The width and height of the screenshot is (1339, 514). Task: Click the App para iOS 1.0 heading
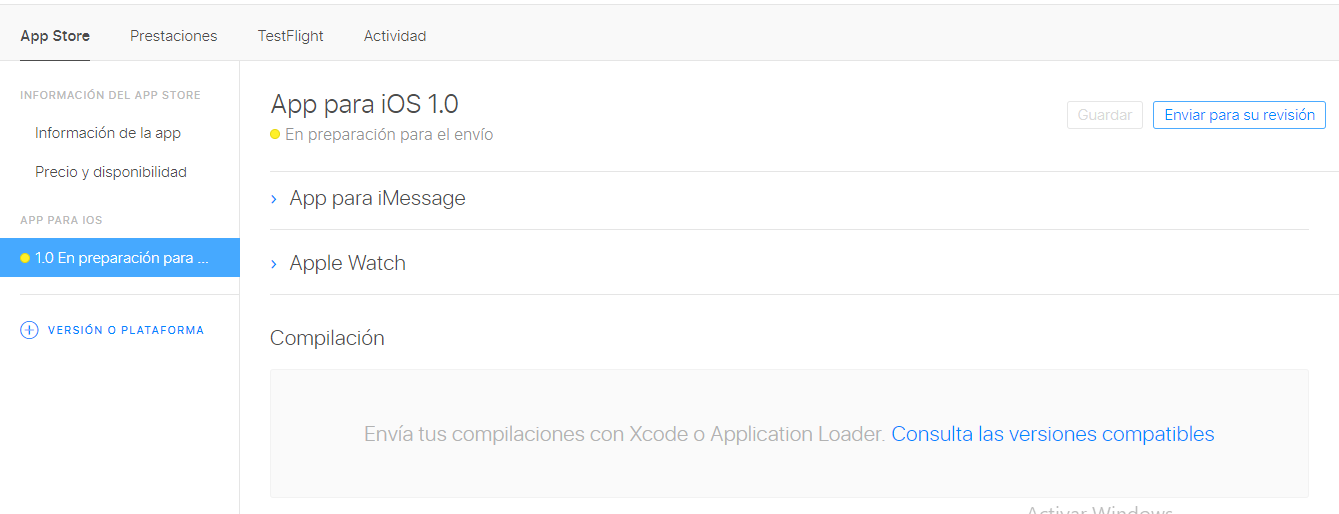pyautogui.click(x=364, y=104)
